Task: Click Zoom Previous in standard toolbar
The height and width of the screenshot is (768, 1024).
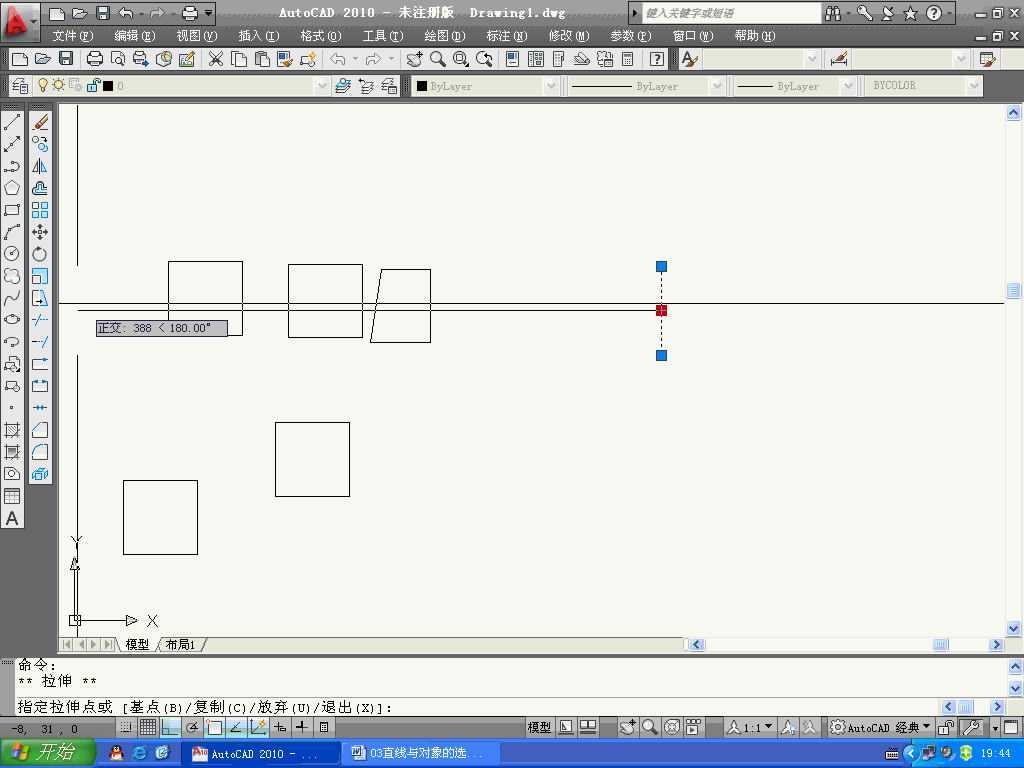Action: pyautogui.click(x=484, y=59)
